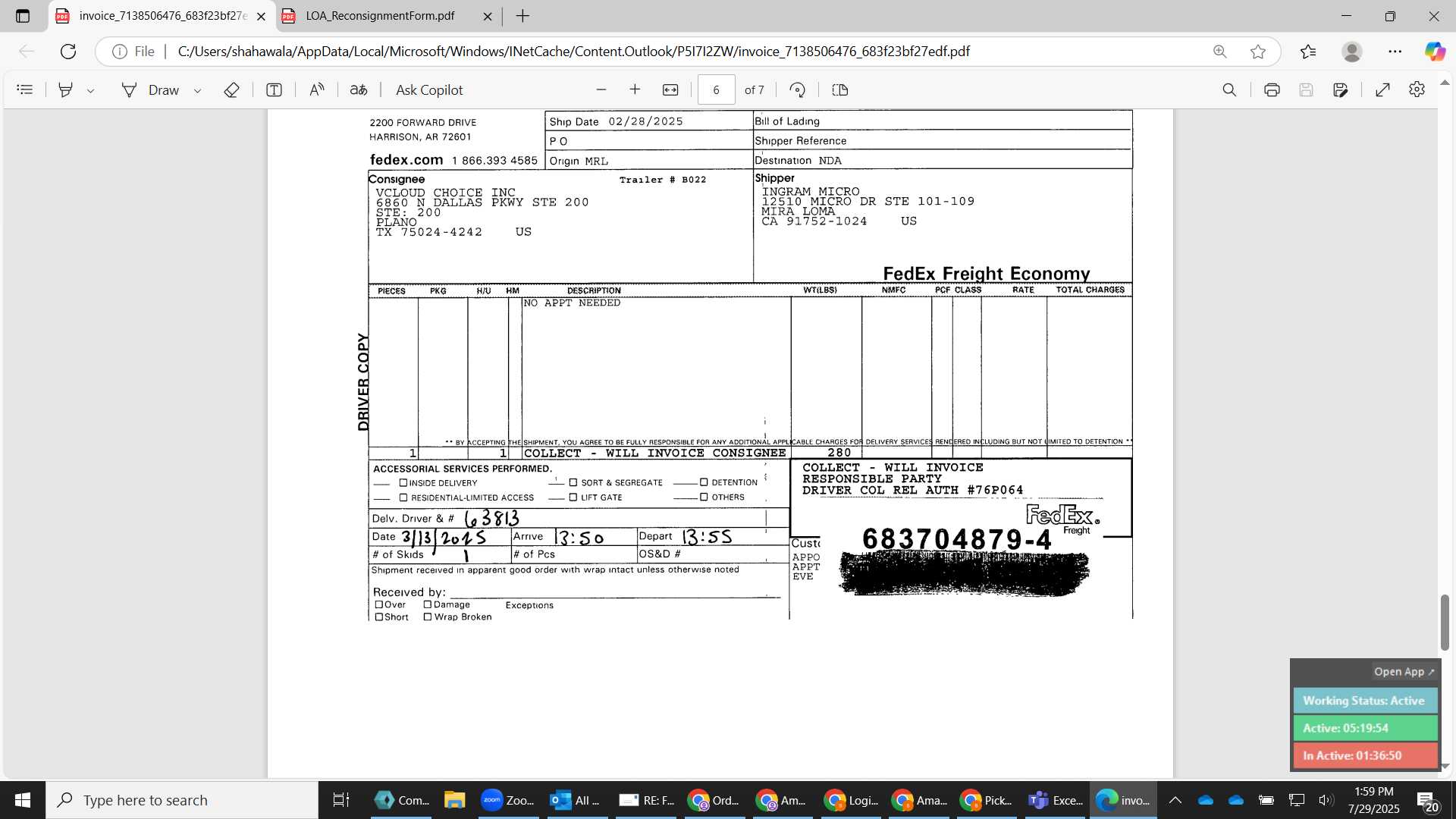The height and width of the screenshot is (819, 1456).
Task: Zoom in the PDF
Action: click(635, 89)
